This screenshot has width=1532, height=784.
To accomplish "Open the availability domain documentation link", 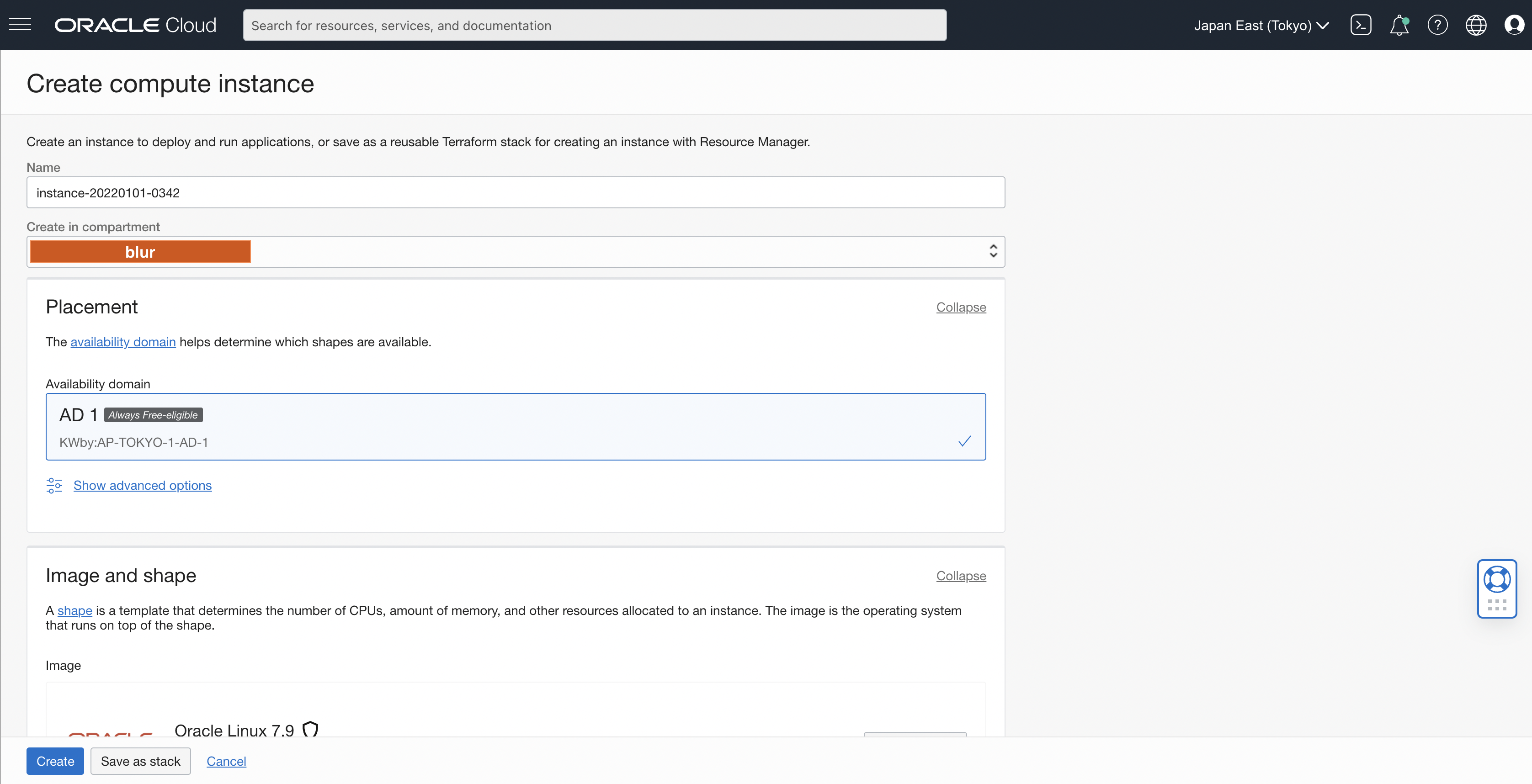I will (x=122, y=342).
